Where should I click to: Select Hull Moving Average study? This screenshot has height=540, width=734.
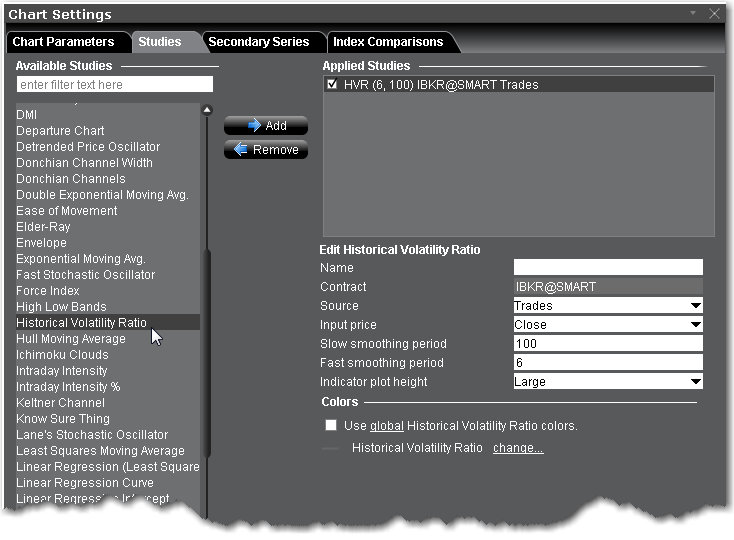point(70,339)
